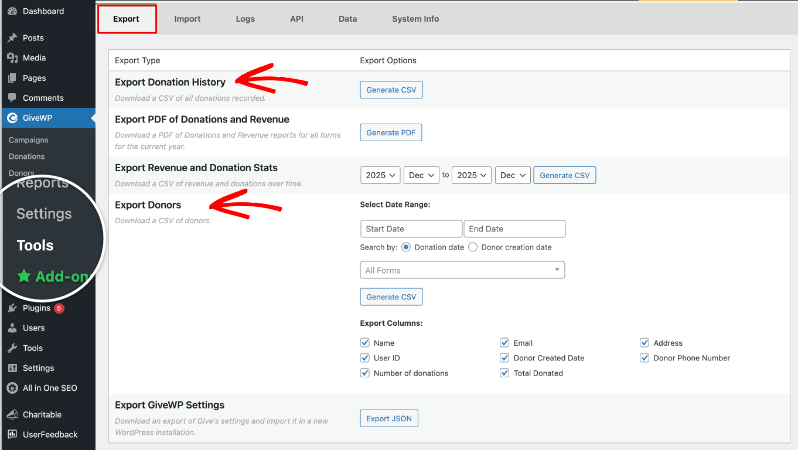Viewport: 798px width, 450px height.
Task: Click the Posts pin icon
Action: [x=12, y=38]
